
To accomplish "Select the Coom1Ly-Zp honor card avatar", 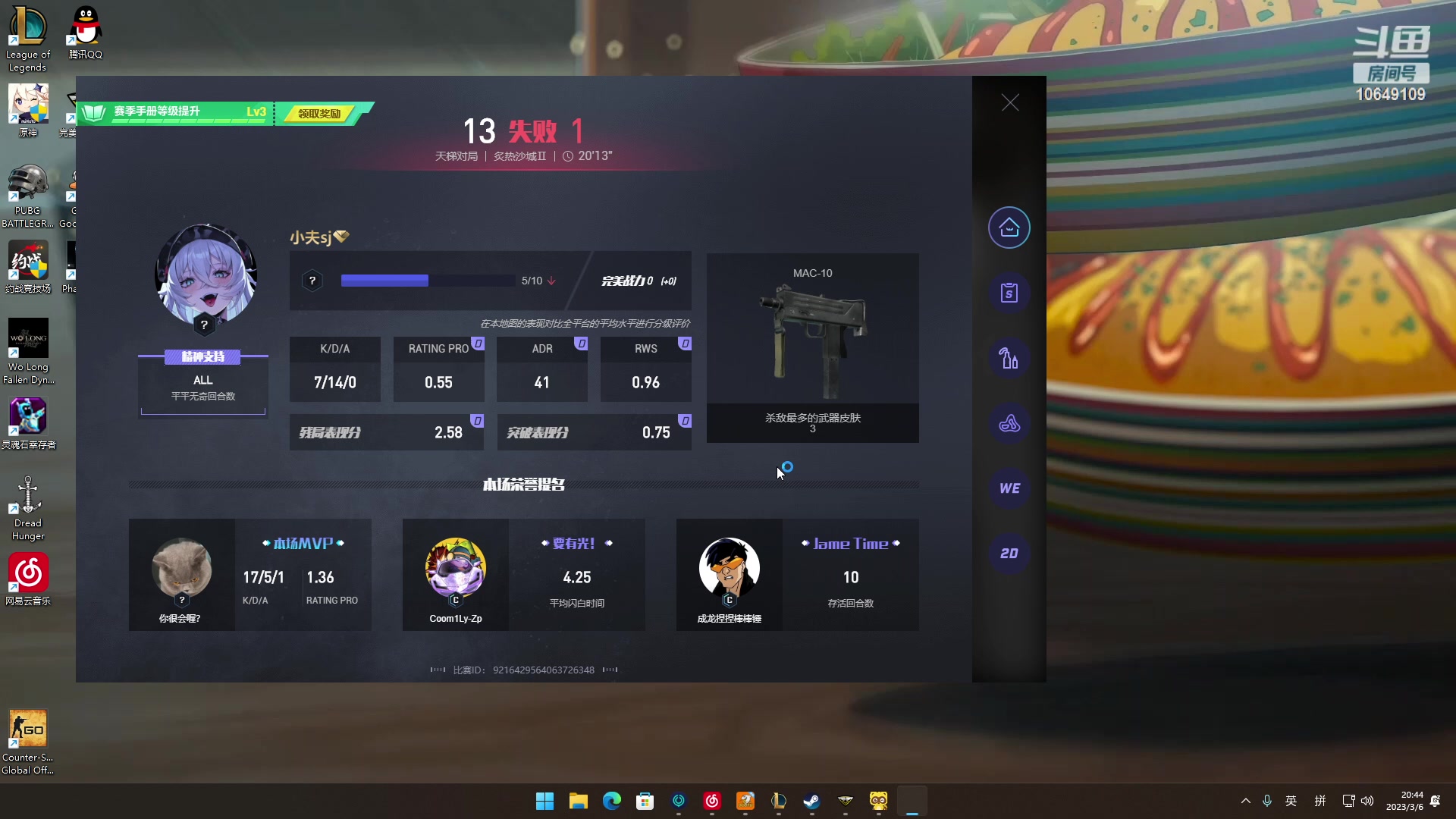I will pos(455,569).
